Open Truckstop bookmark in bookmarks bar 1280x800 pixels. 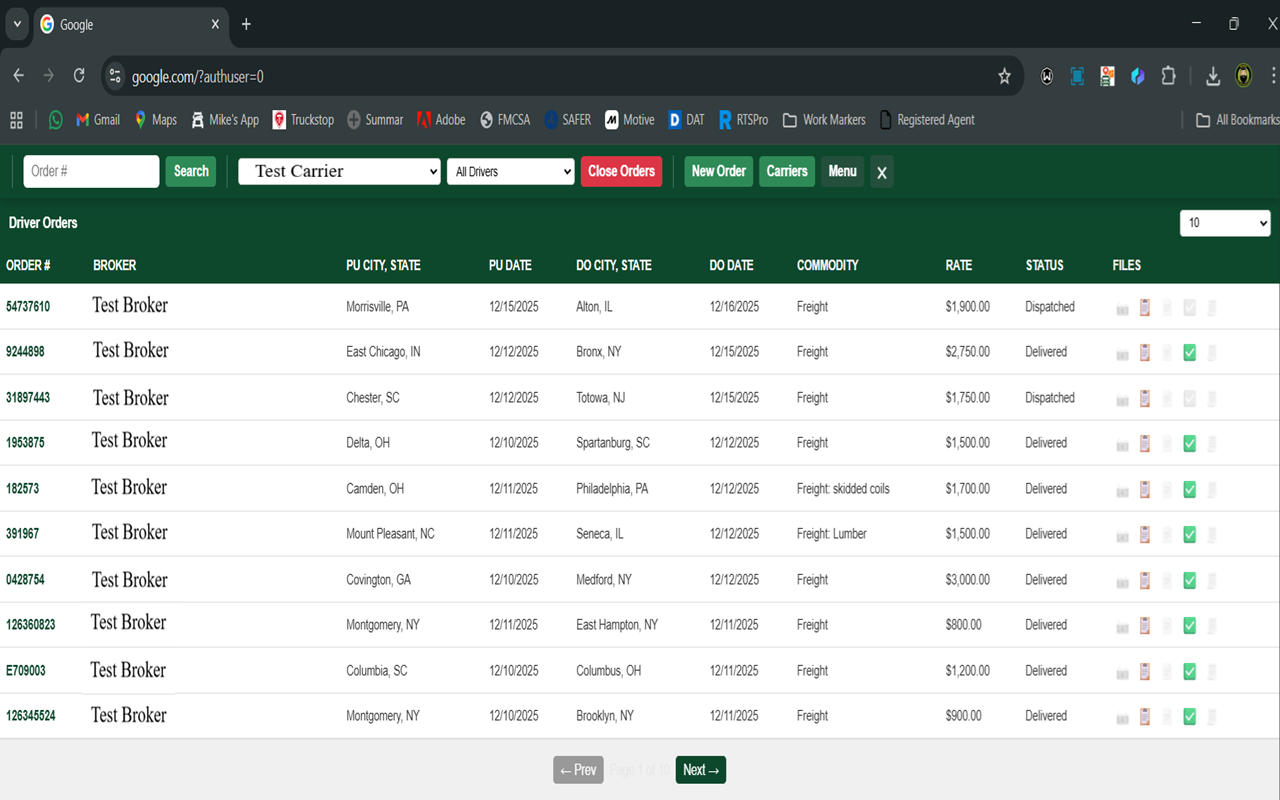[x=303, y=120]
